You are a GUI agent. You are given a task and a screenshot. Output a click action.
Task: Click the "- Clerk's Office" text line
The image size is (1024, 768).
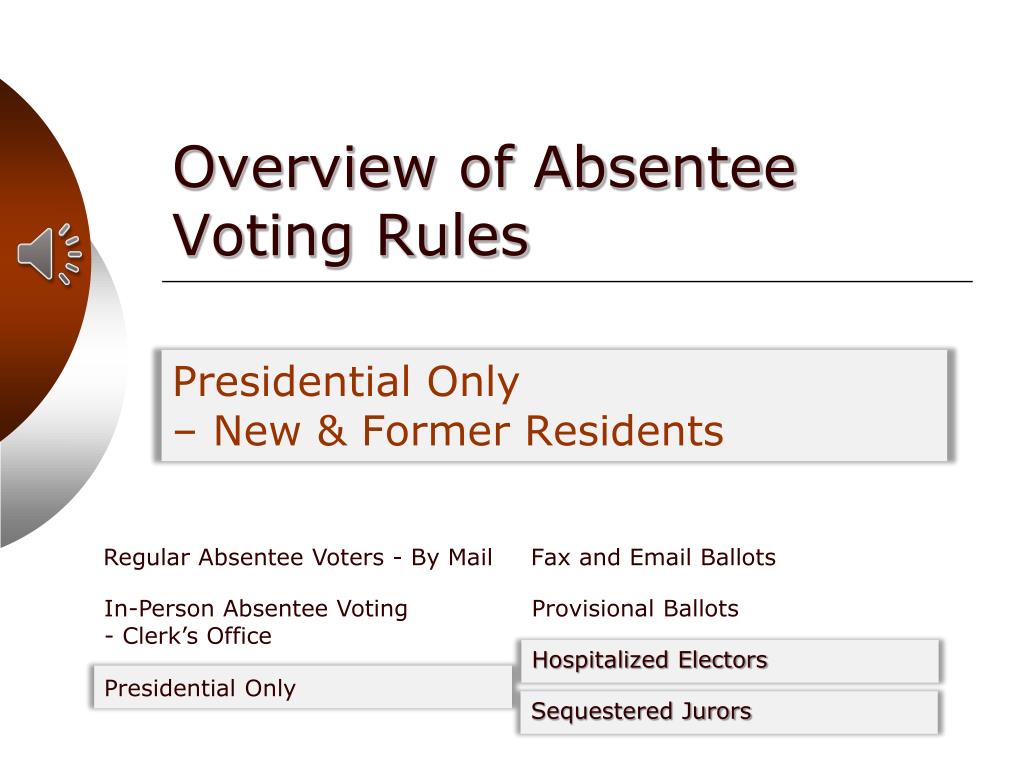(x=188, y=635)
